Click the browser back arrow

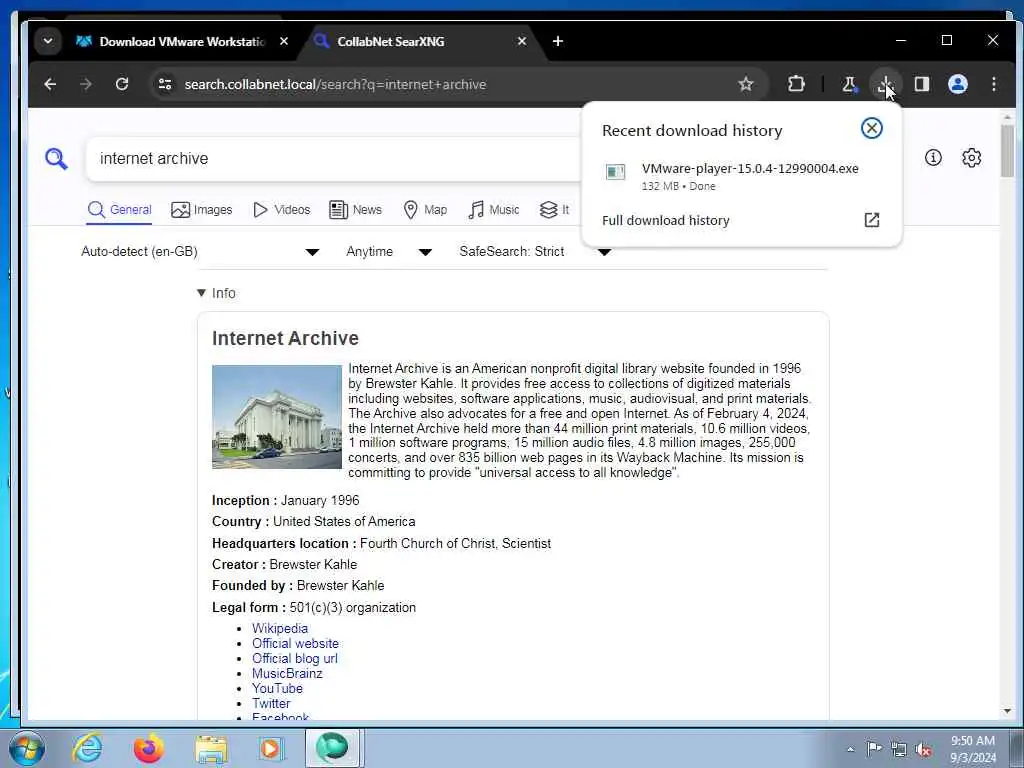pos(50,84)
